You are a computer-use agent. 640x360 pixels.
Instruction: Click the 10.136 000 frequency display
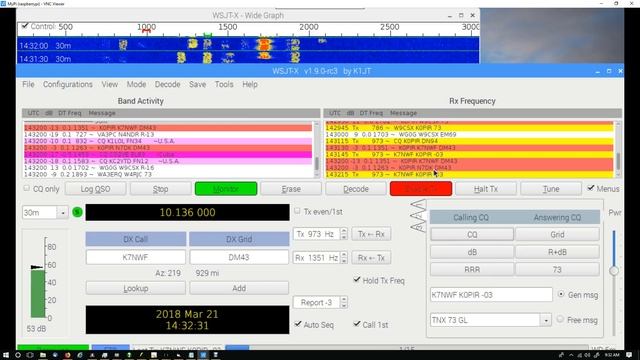(x=187, y=212)
